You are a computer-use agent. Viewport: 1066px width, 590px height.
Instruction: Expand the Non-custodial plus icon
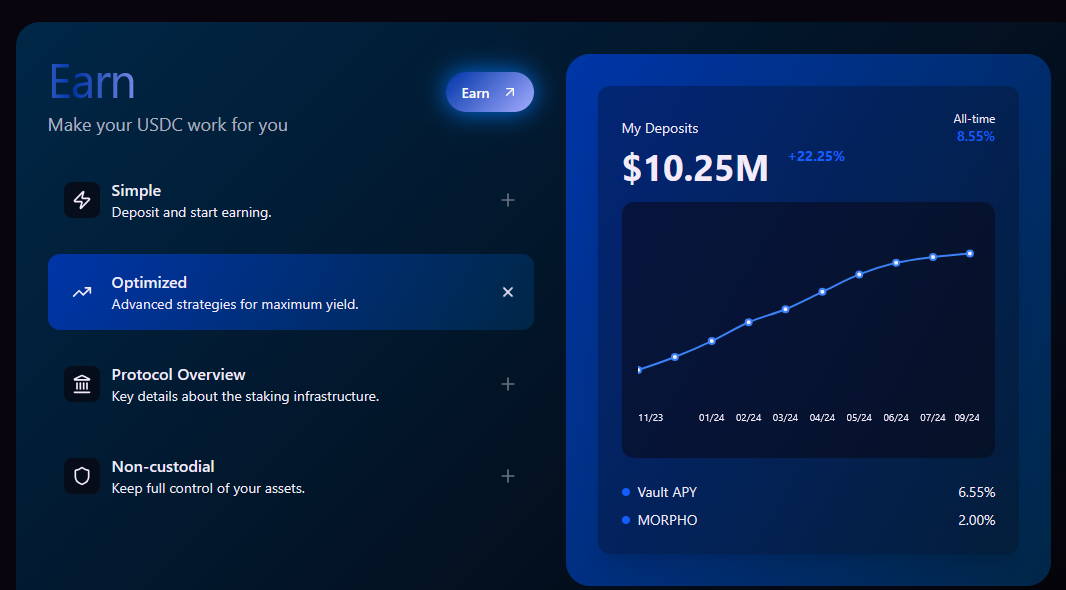click(508, 476)
